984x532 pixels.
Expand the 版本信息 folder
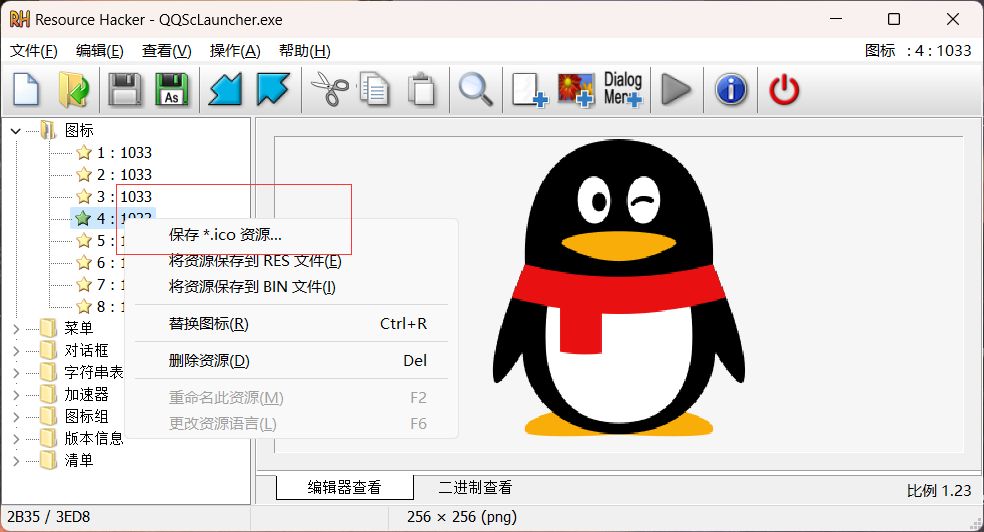(16, 438)
